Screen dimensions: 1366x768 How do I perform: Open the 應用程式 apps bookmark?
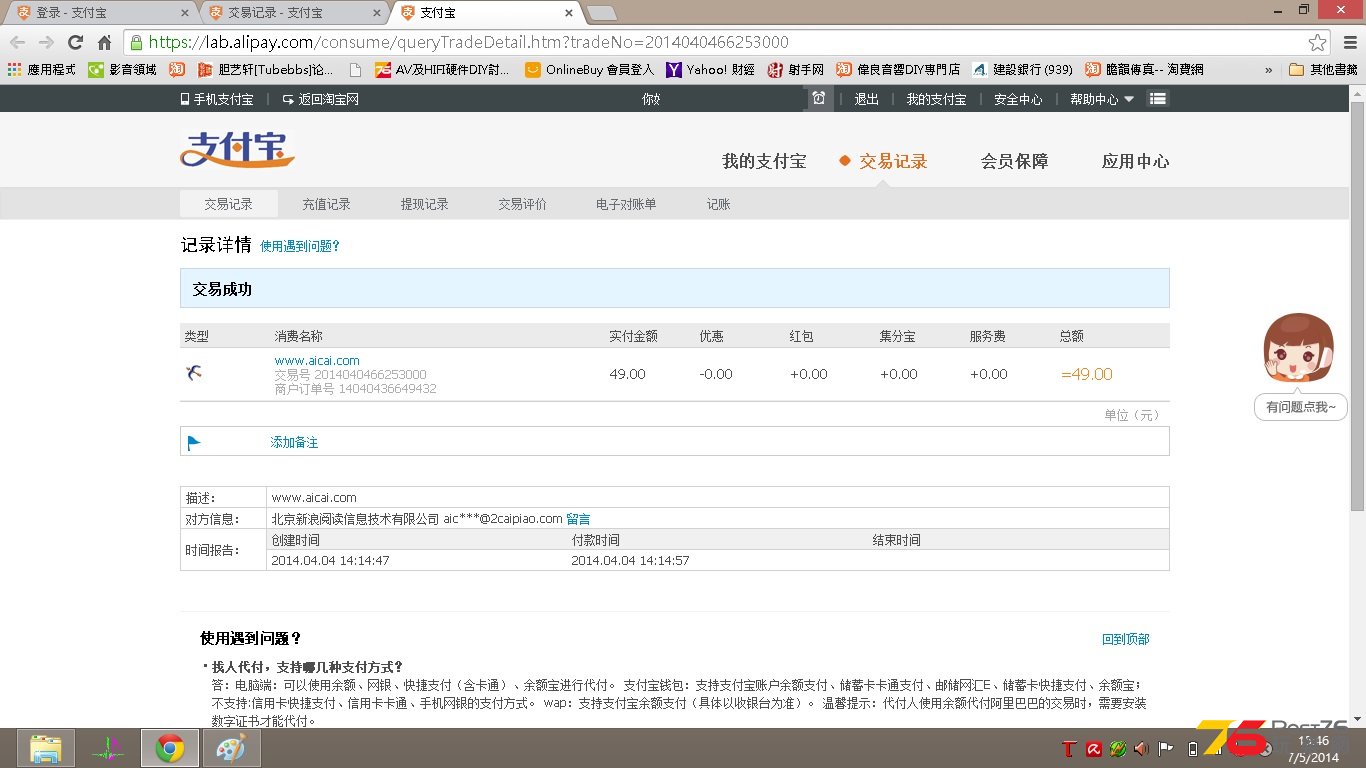[41, 69]
